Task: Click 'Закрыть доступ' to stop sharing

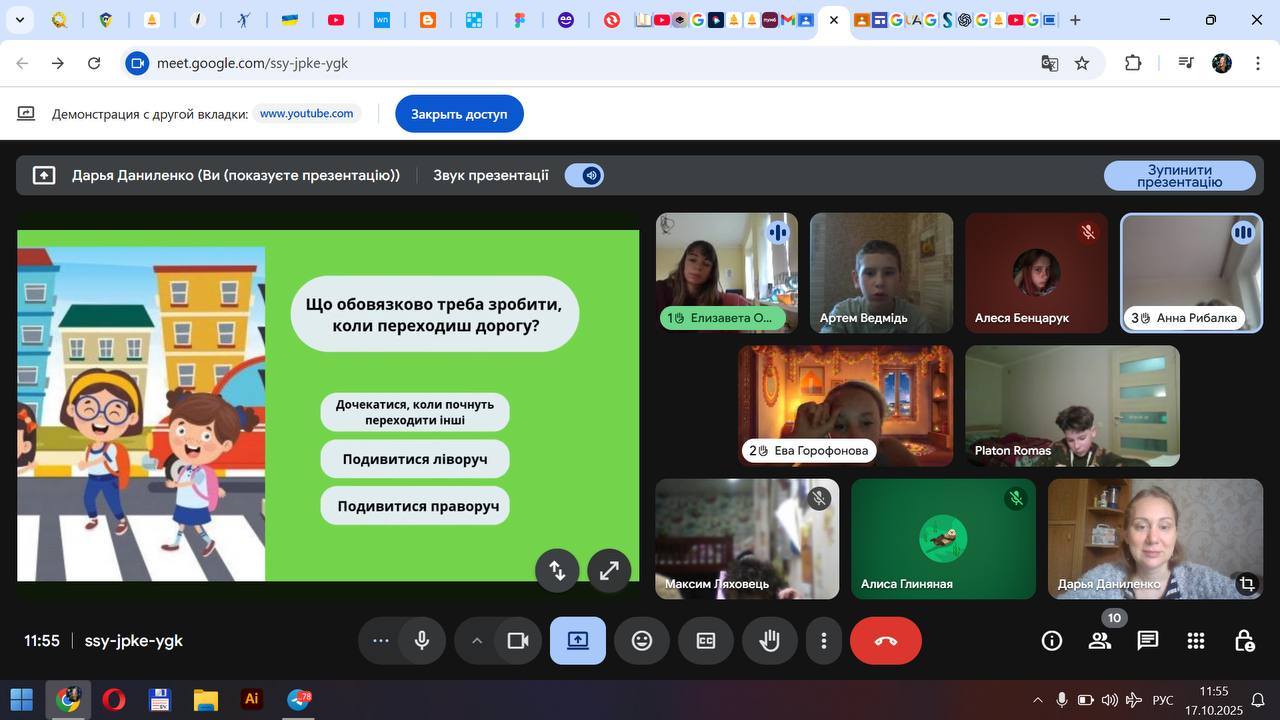Action: (x=459, y=114)
